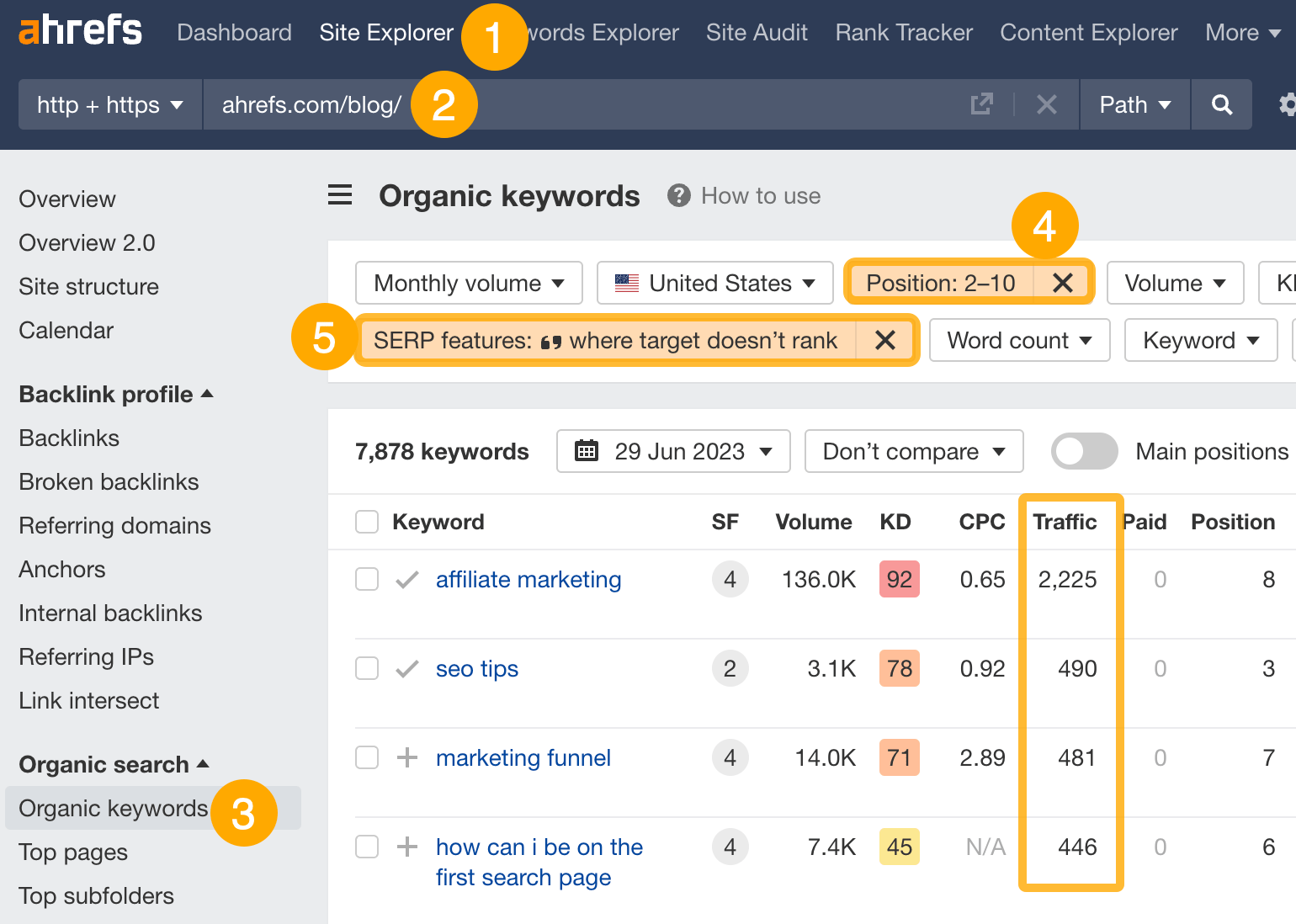The width and height of the screenshot is (1296, 924).
Task: Open the Word count filter dropdown
Action: [1018, 340]
